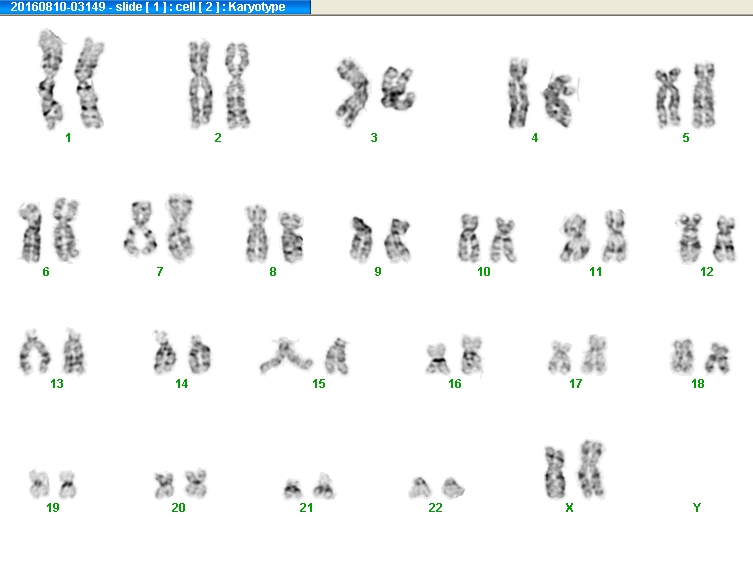Select the X chromosome label

point(569,508)
